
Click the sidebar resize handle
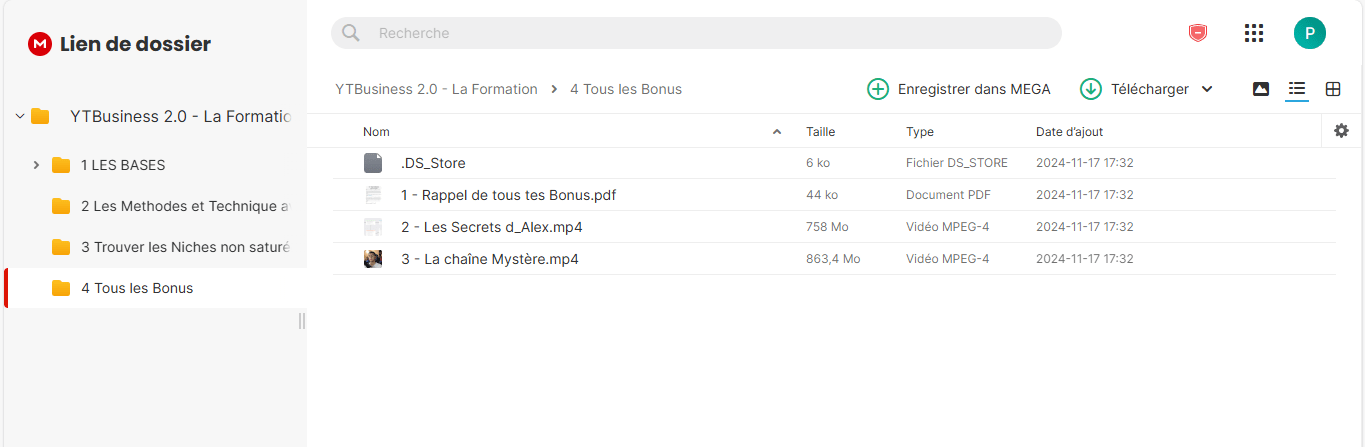pos(302,321)
